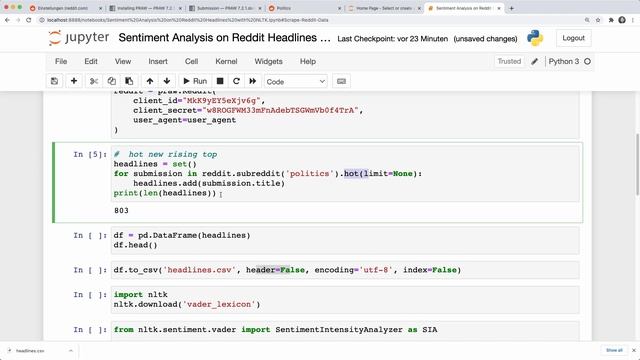Switch to the Politics tab
The height and width of the screenshot is (360, 640).
[x=305, y=8]
